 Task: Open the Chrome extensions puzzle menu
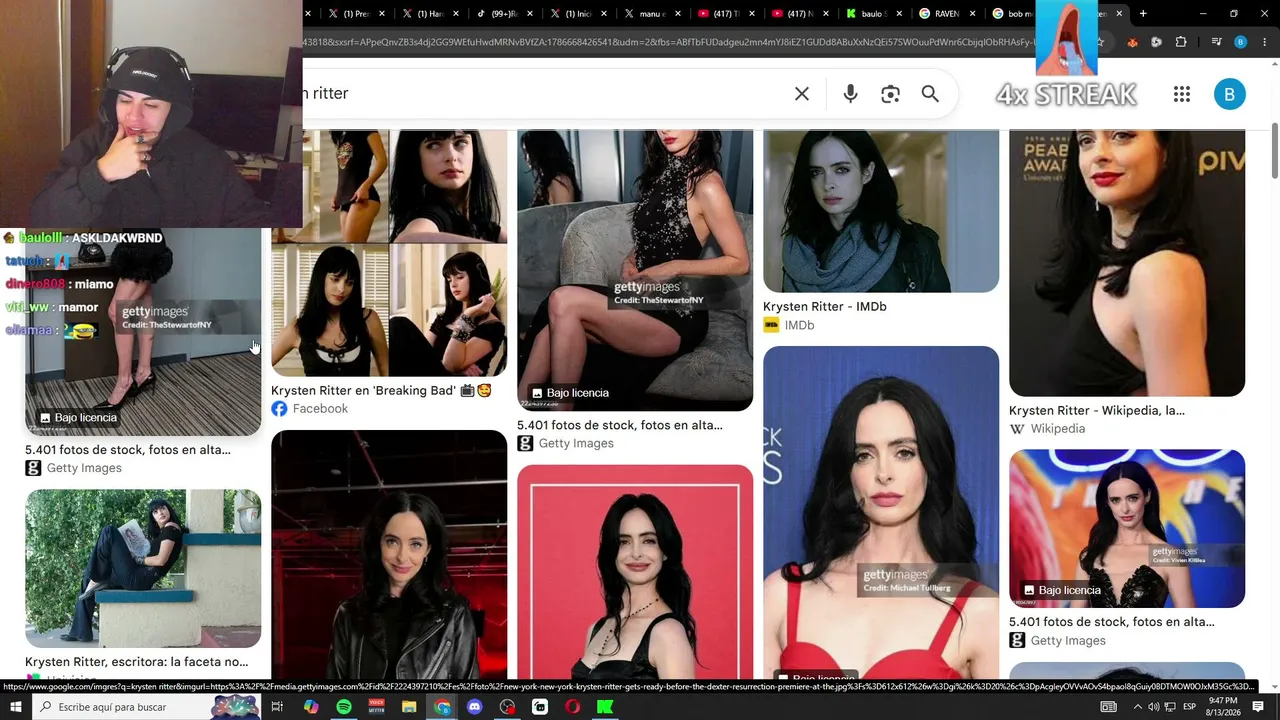1181,42
